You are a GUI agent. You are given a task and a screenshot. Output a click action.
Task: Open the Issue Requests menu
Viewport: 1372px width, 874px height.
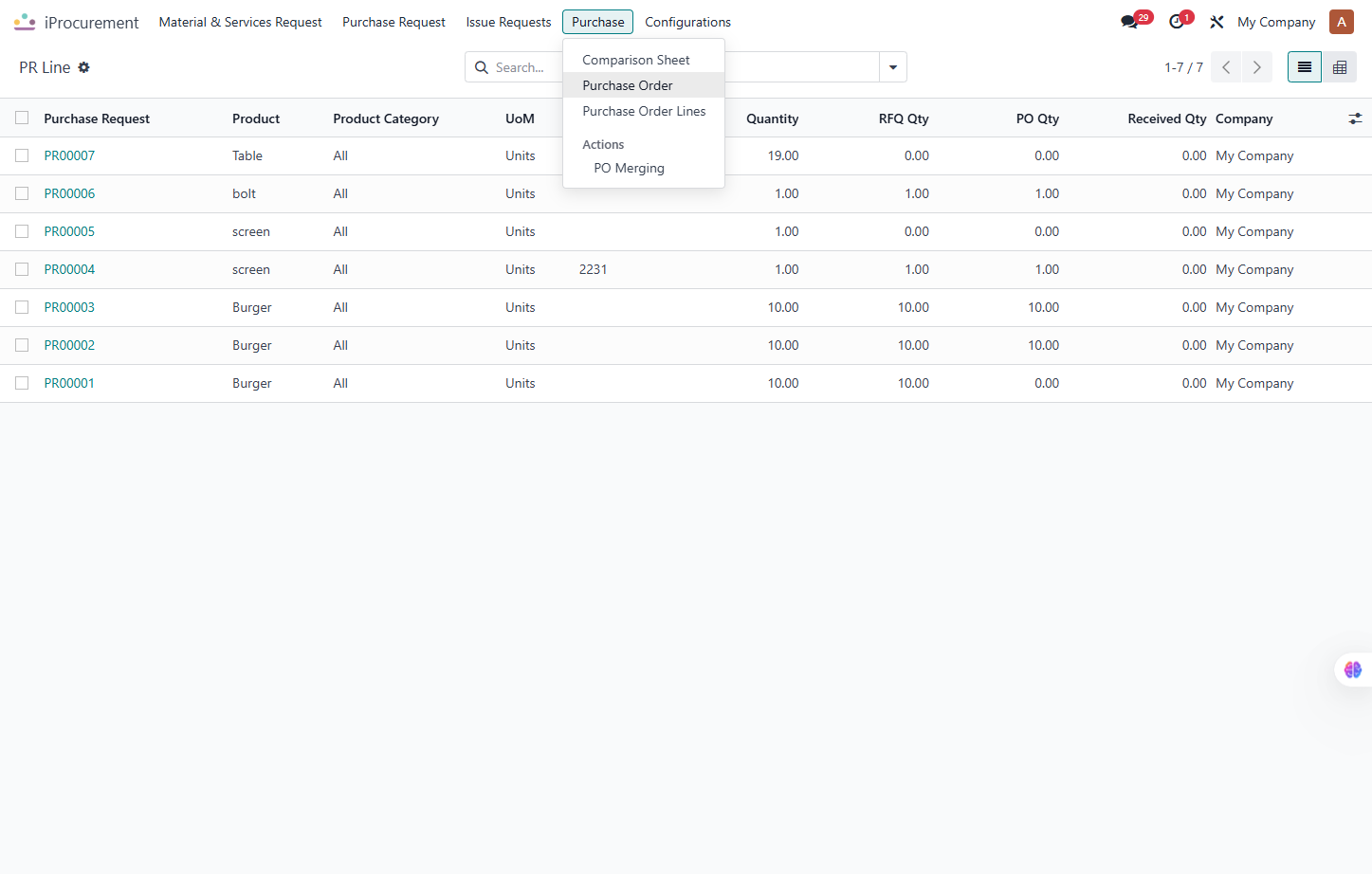[x=508, y=22]
